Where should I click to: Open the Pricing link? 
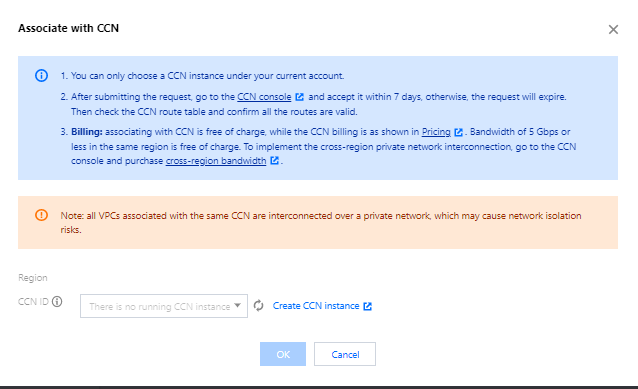click(x=436, y=132)
